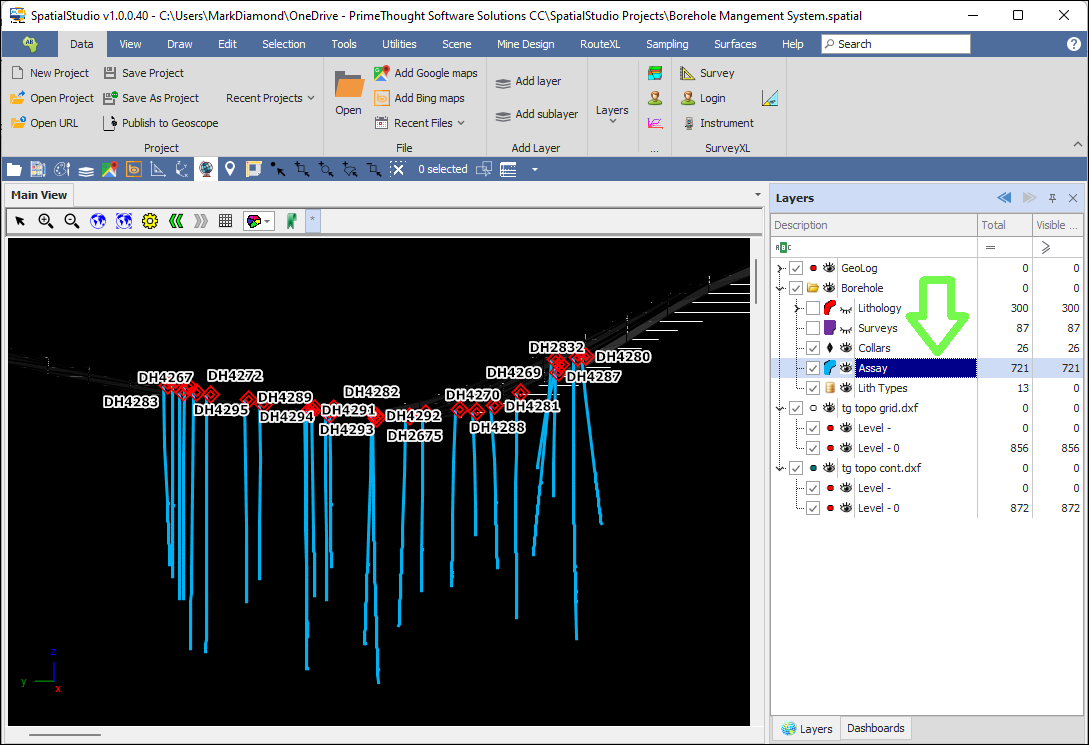Screen dimensions: 1089x745
Task: Check the Lithology layer checkbox
Action: [813, 308]
